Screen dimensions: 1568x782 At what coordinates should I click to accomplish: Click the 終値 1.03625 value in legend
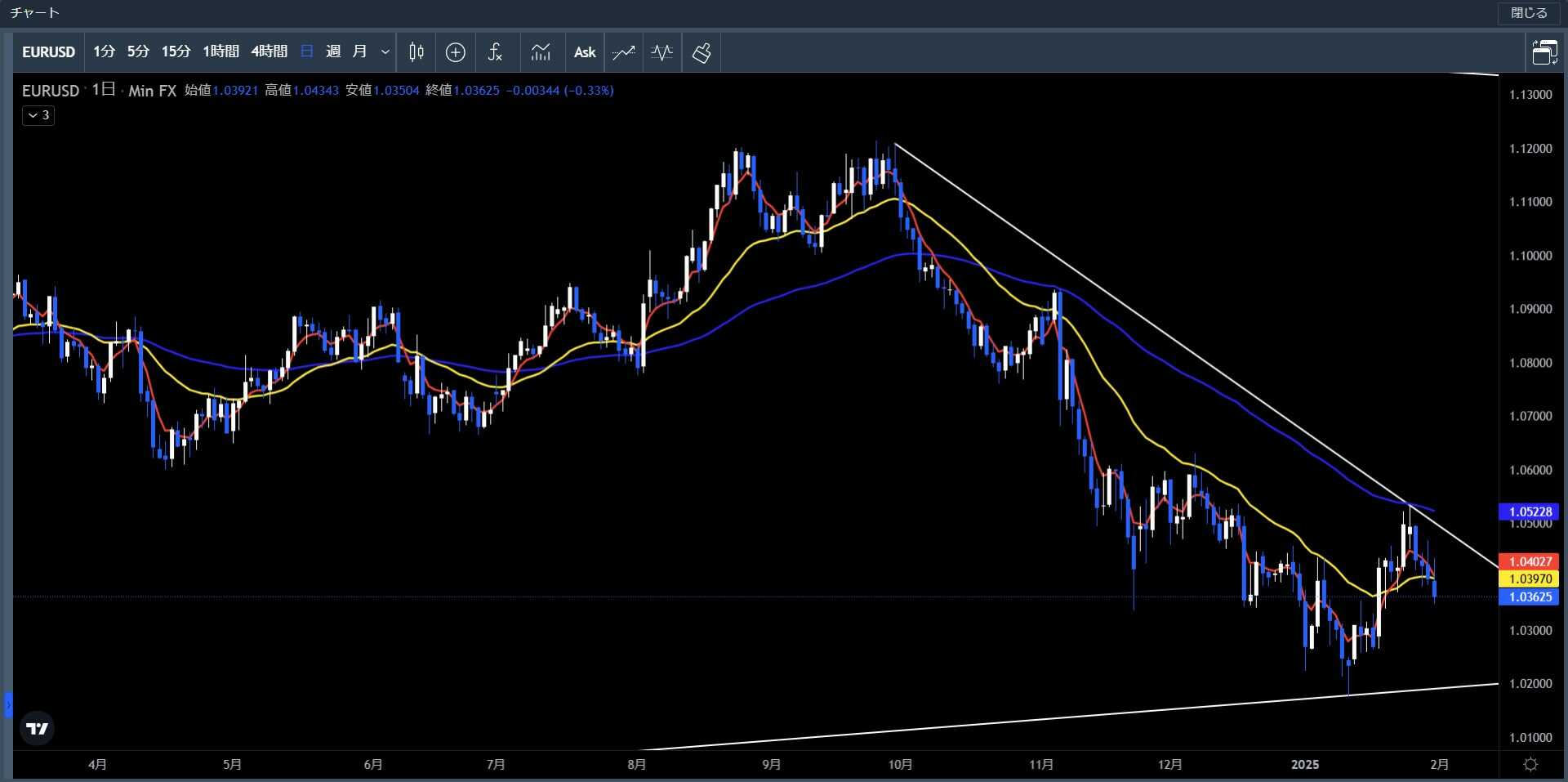click(477, 91)
